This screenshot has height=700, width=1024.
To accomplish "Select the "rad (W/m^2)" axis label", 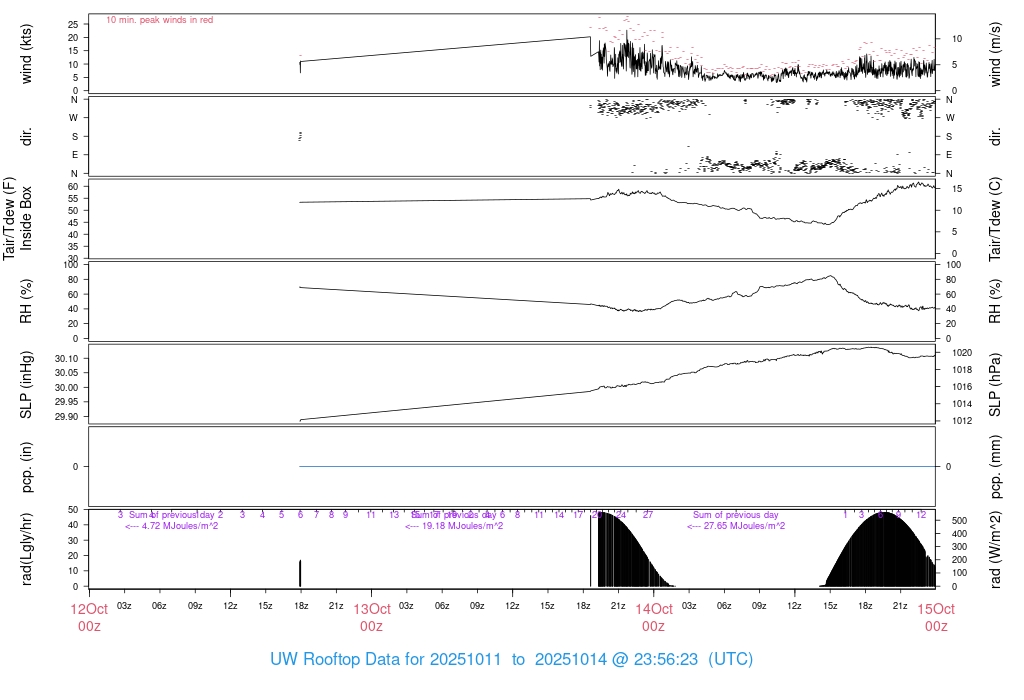I will 995,549.
